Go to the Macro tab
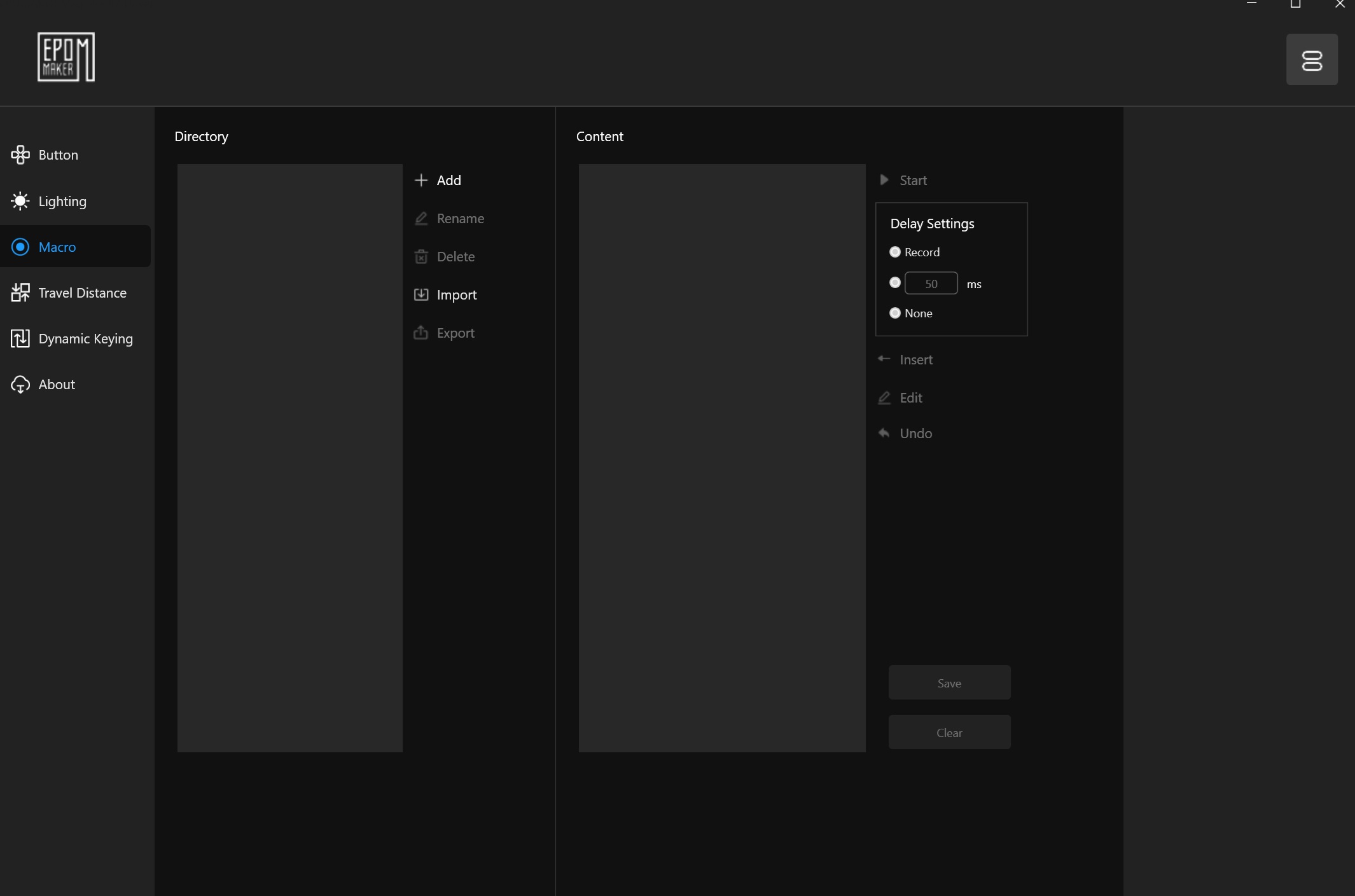 (x=76, y=247)
